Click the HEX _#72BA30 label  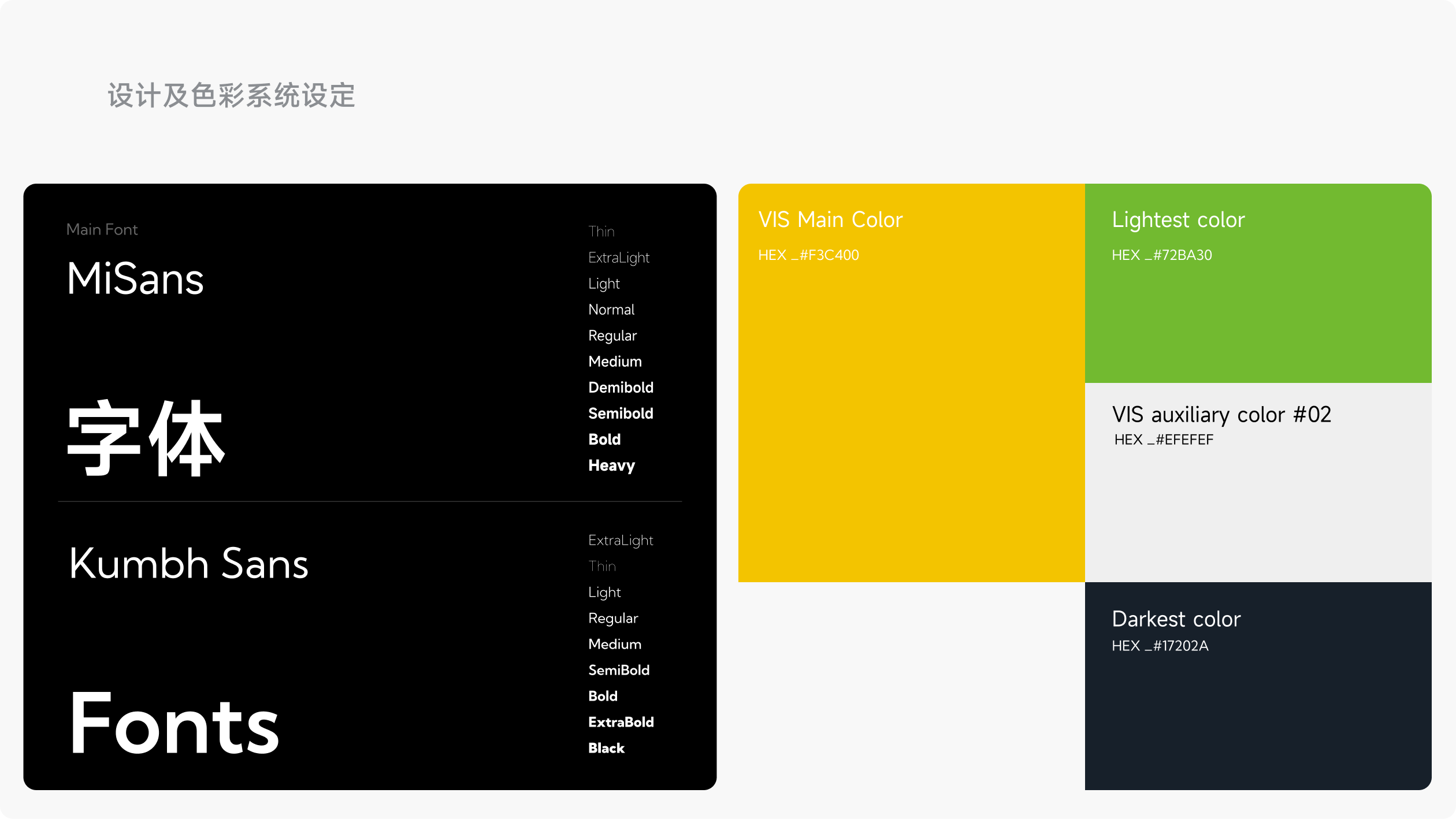[1161, 255]
